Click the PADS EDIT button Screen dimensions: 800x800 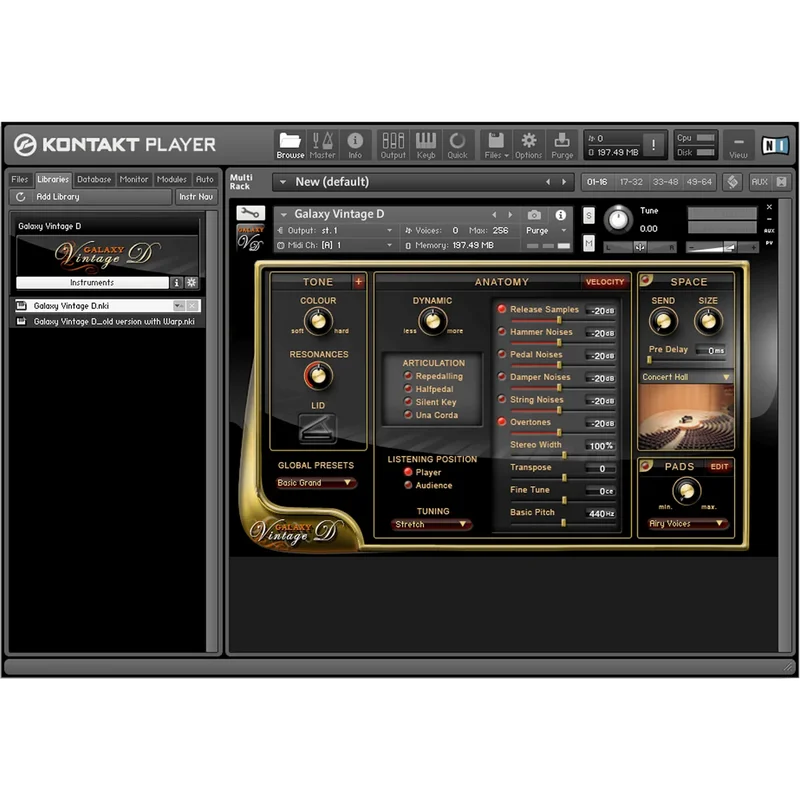(x=719, y=466)
